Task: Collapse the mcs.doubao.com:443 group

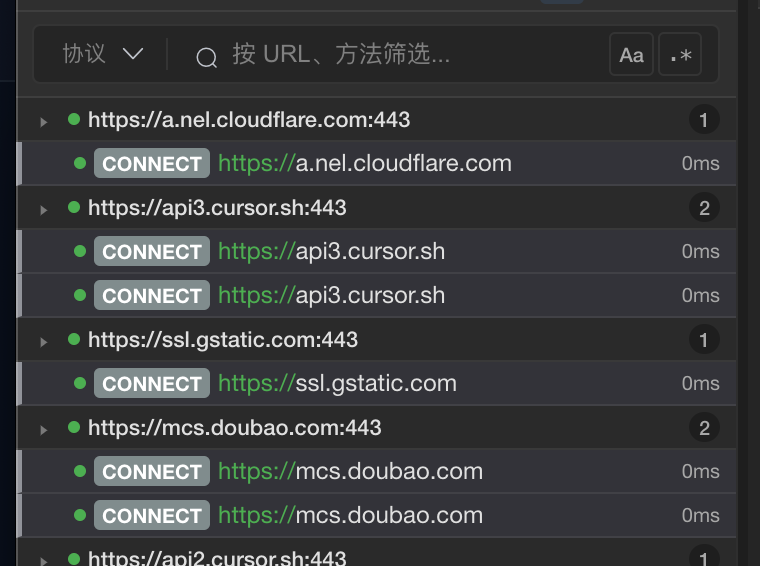Action: click(x=44, y=429)
